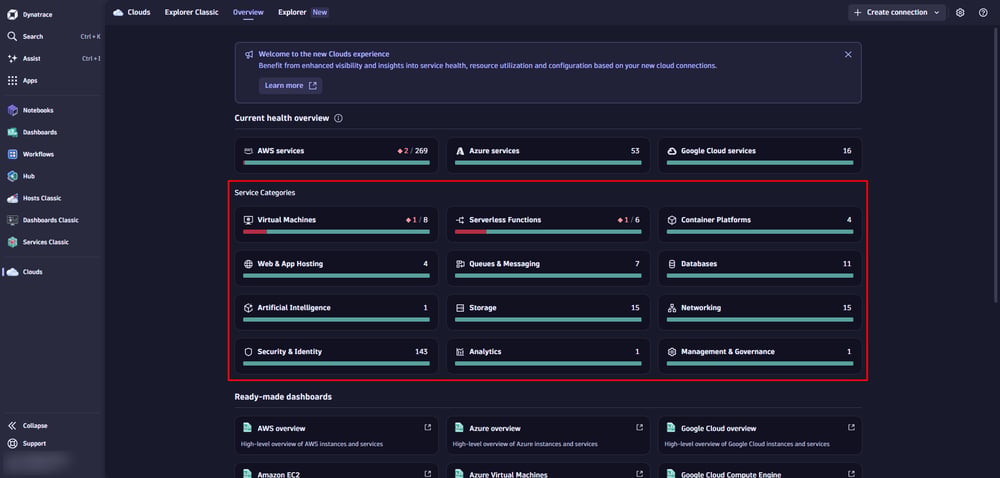Click the Networking topology icon
This screenshot has height=478, width=1000.
[x=672, y=308]
